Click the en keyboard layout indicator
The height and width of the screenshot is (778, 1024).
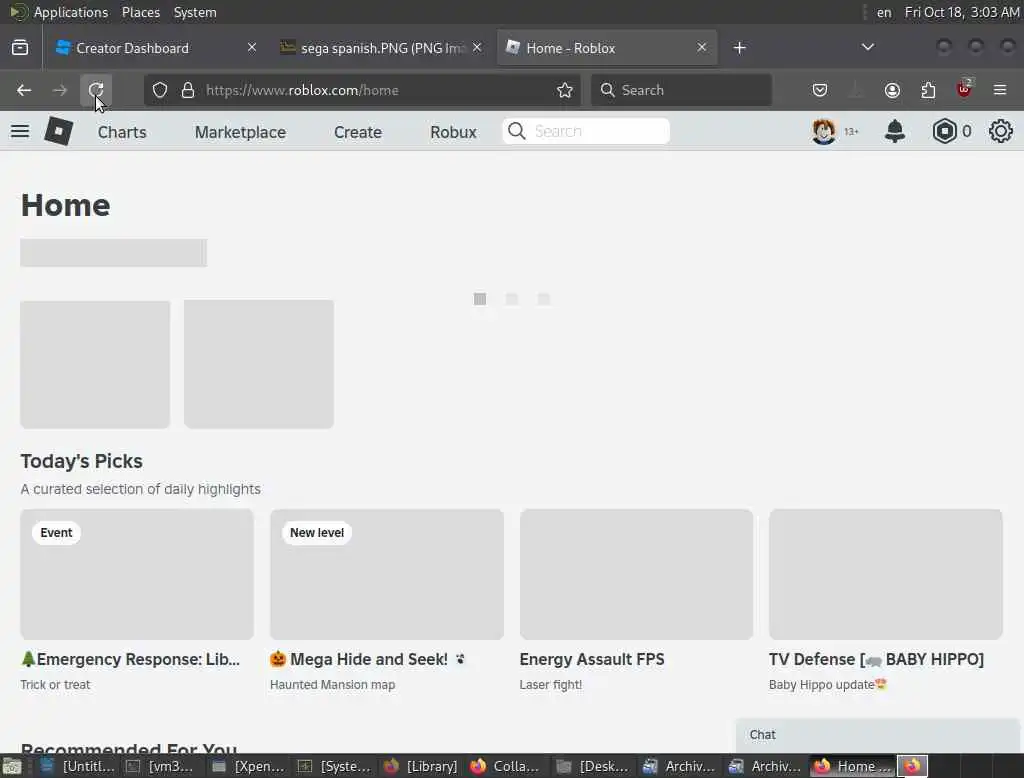(x=884, y=12)
